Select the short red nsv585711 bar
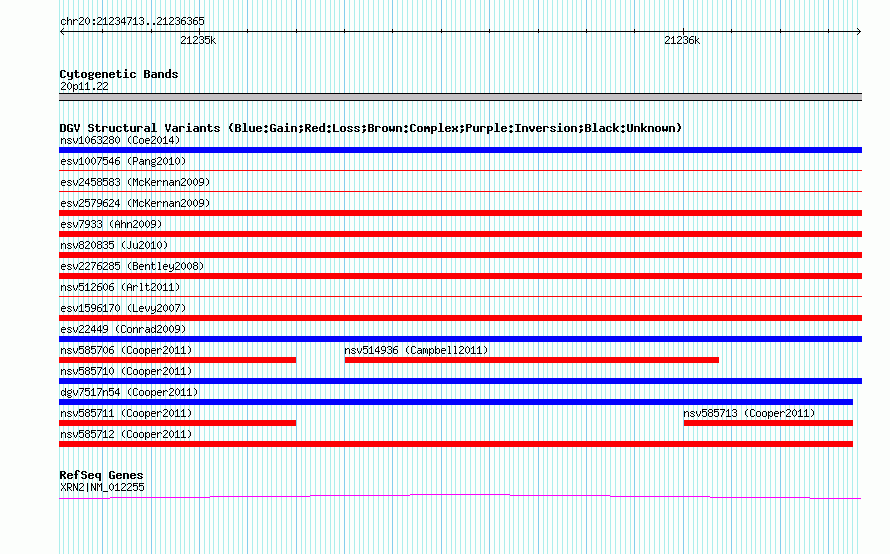Viewport: 890px width, 554px height. [x=178, y=423]
